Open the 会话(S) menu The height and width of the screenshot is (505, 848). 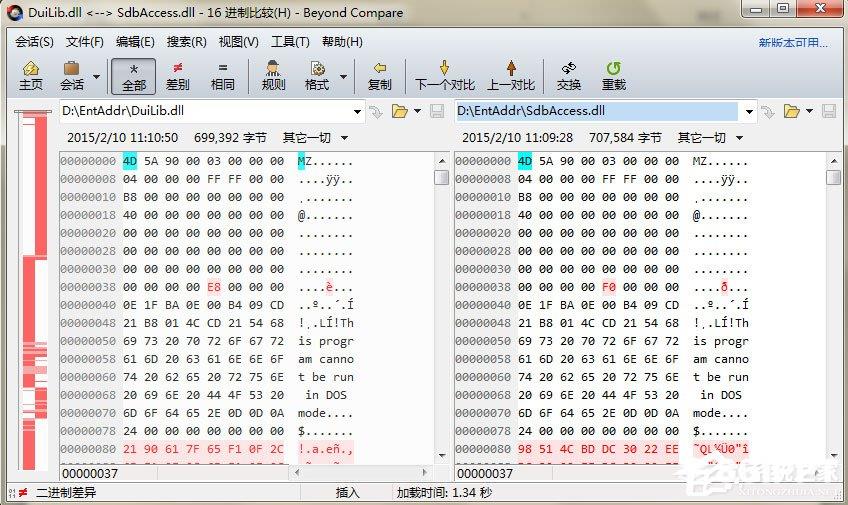tap(34, 42)
